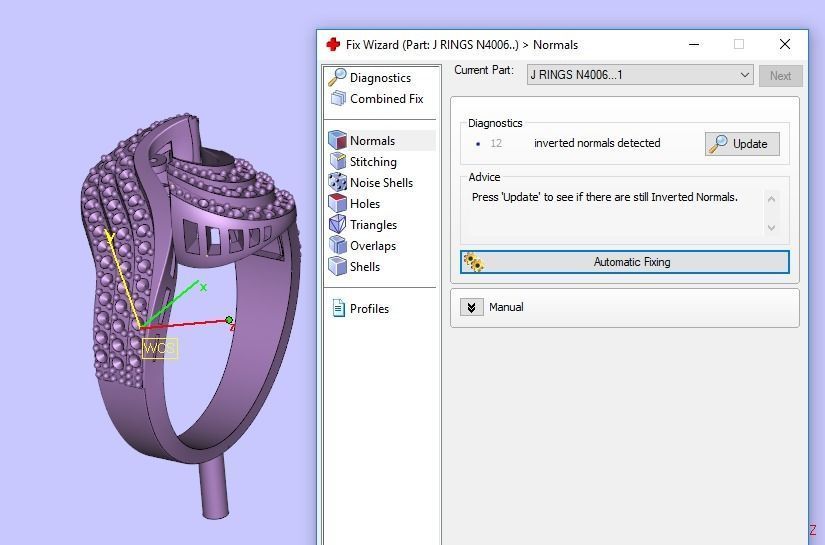The height and width of the screenshot is (545, 825).
Task: Switch to Combined Fix page
Action: coord(386,98)
